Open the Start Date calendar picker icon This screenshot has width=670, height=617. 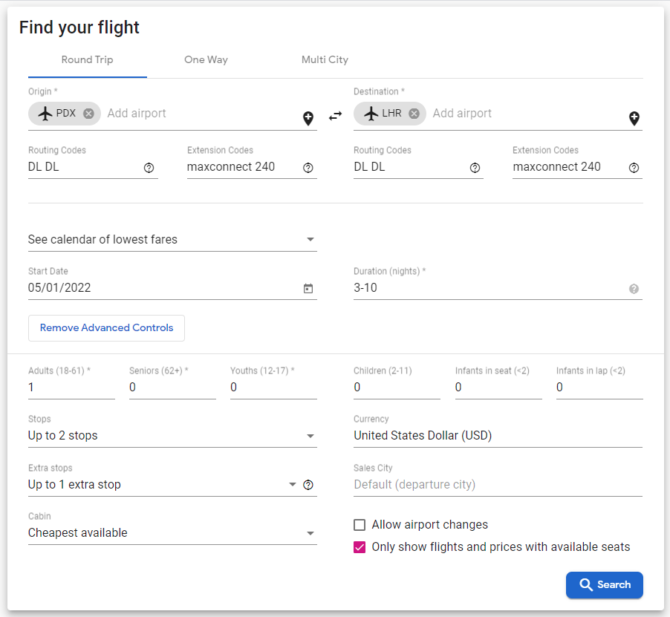308,288
